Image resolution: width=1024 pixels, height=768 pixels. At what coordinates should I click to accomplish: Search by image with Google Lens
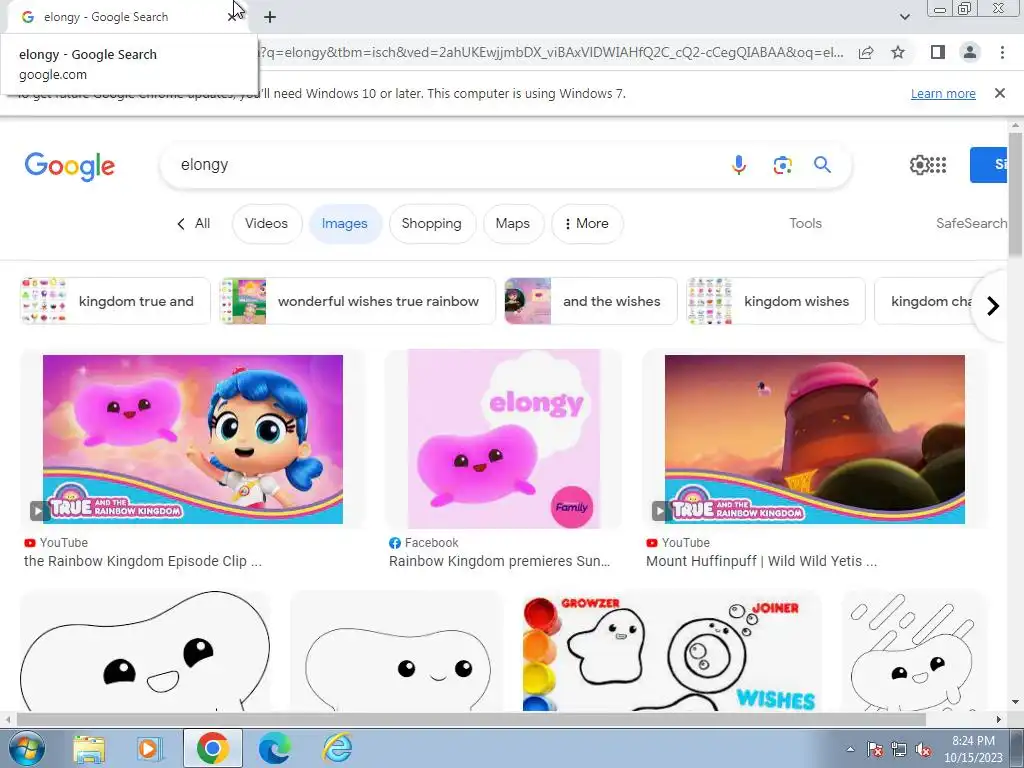click(782, 165)
